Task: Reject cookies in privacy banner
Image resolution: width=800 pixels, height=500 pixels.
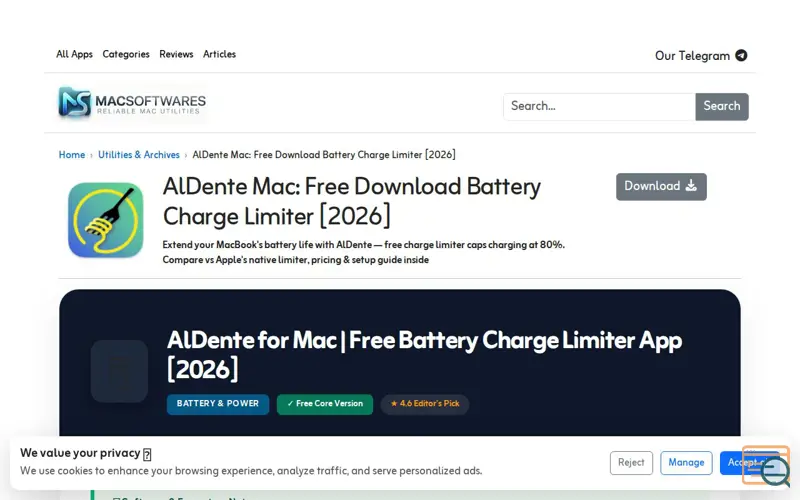Action: click(x=631, y=463)
